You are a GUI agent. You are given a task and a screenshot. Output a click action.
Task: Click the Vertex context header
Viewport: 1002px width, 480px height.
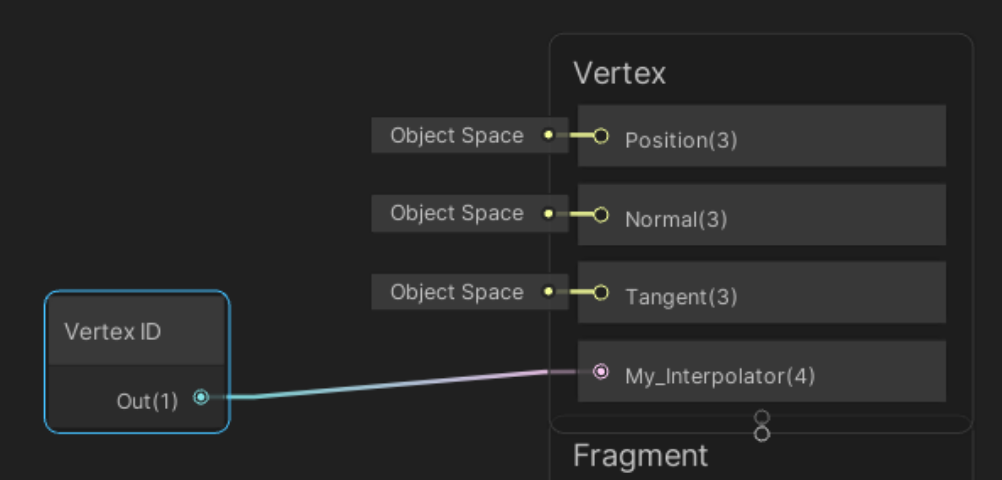620,73
